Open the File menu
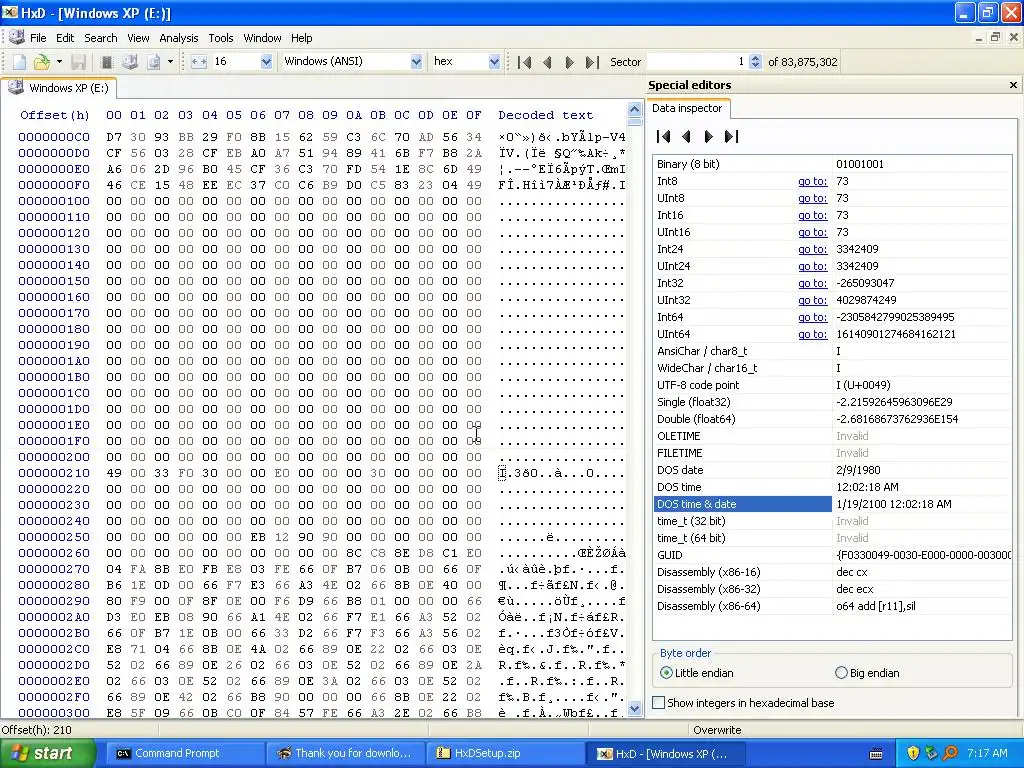This screenshot has width=1024, height=768. tap(38, 38)
